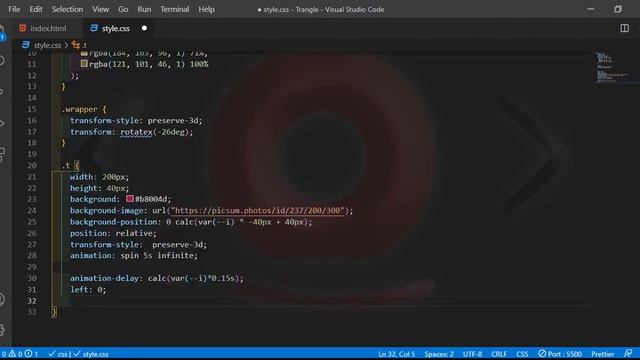640x360 pixels.
Task: Click the background-position property
Action: [x=114, y=222]
